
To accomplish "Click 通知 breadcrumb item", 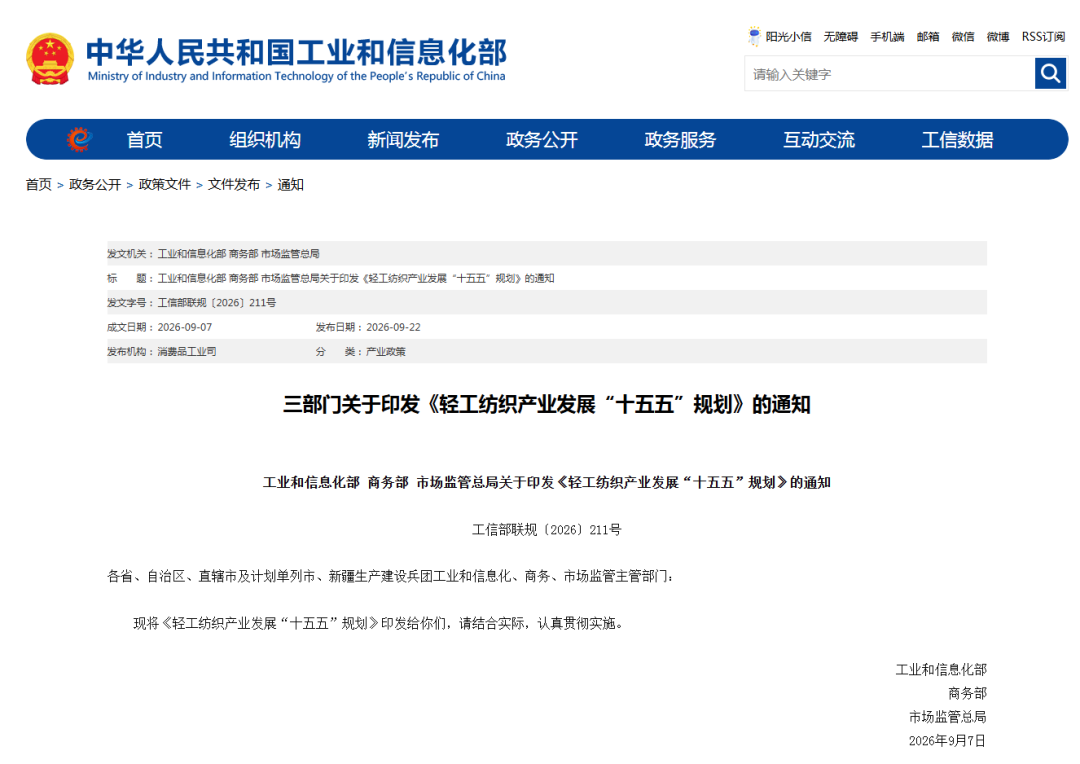I will (291, 185).
